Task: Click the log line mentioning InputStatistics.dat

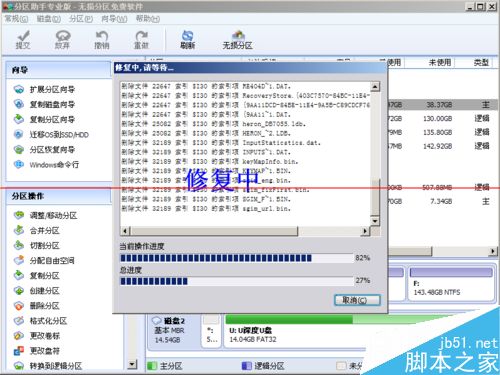Action: pyautogui.click(x=221, y=143)
